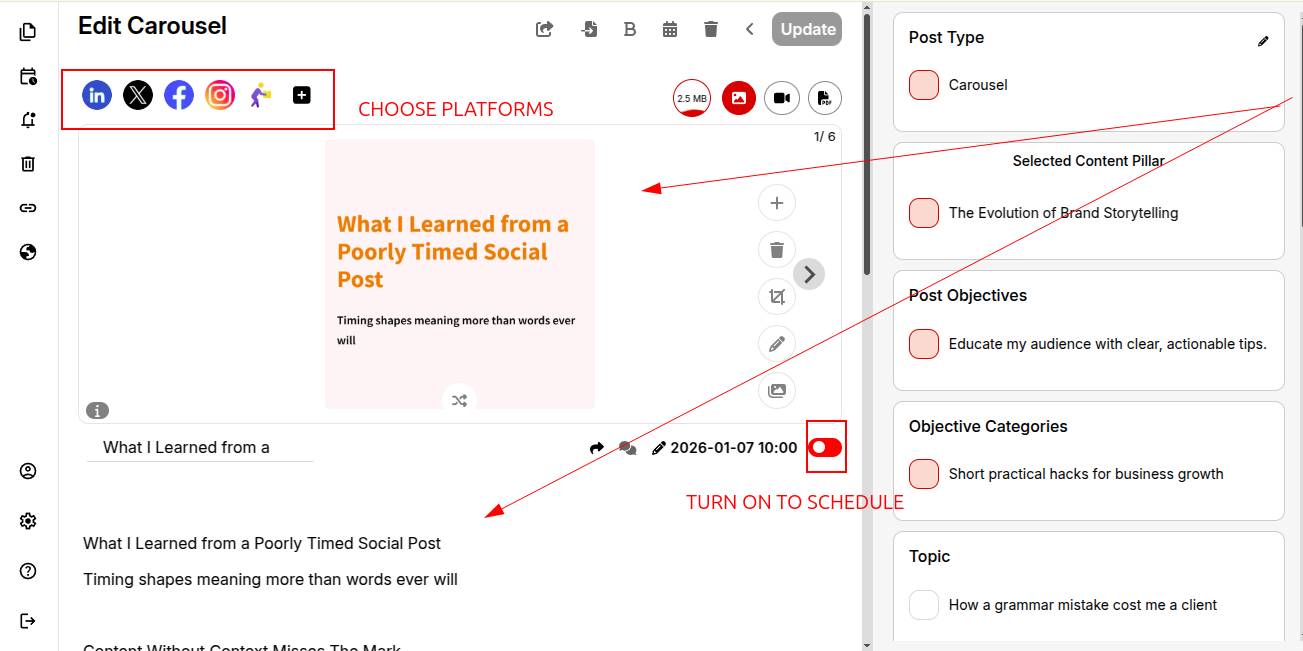Delete the current slide with trash circle icon

[x=777, y=249]
